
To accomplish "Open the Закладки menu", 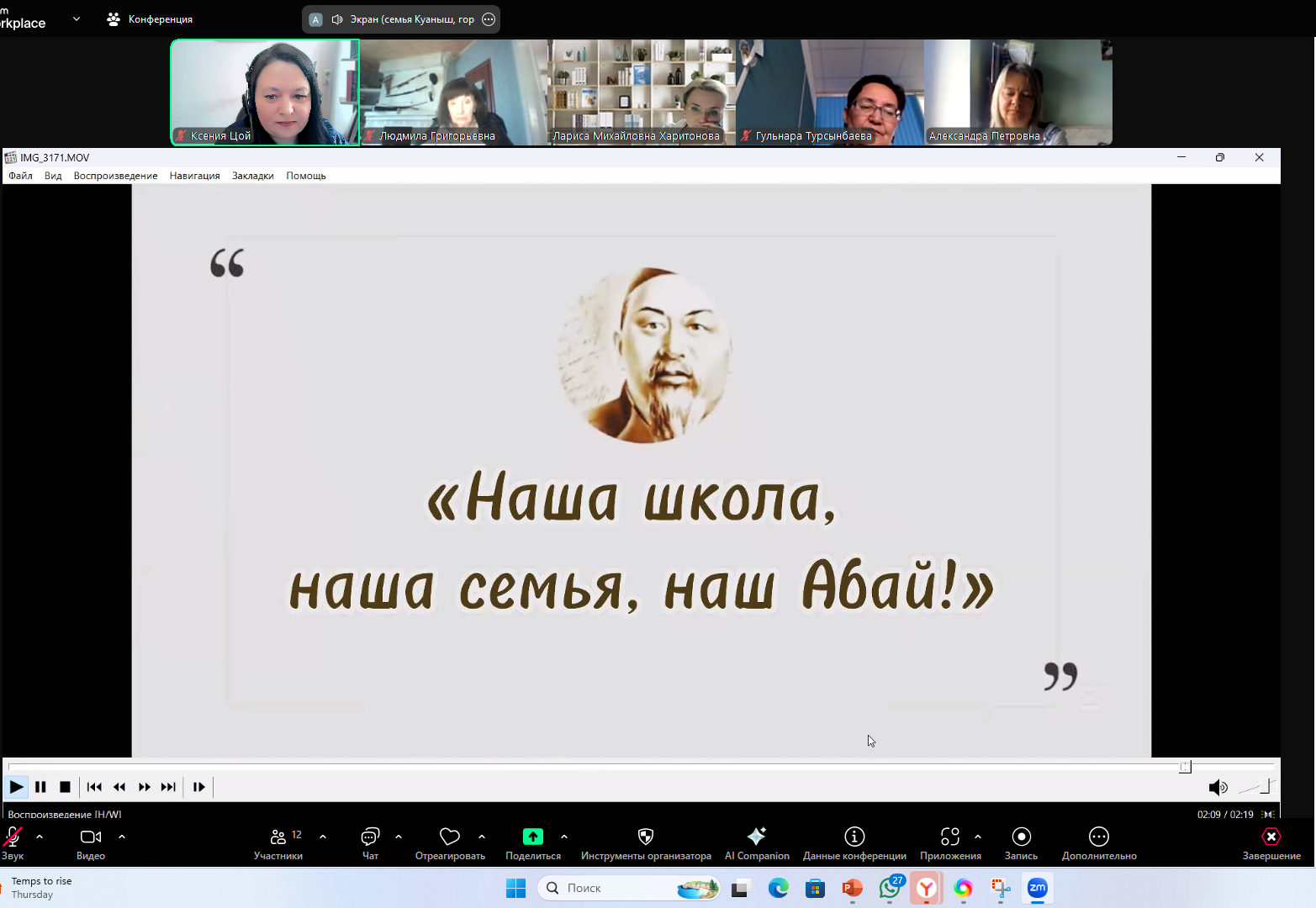I will point(252,176).
